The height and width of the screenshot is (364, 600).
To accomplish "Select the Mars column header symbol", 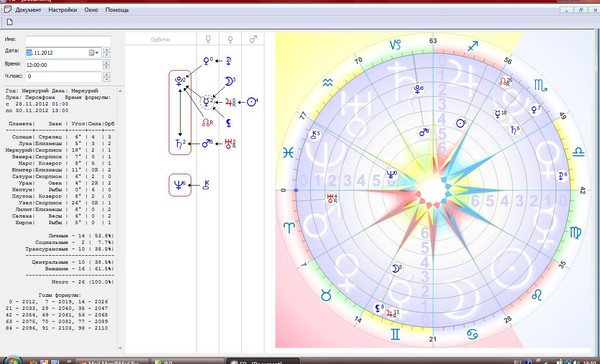I will pyautogui.click(x=253, y=39).
